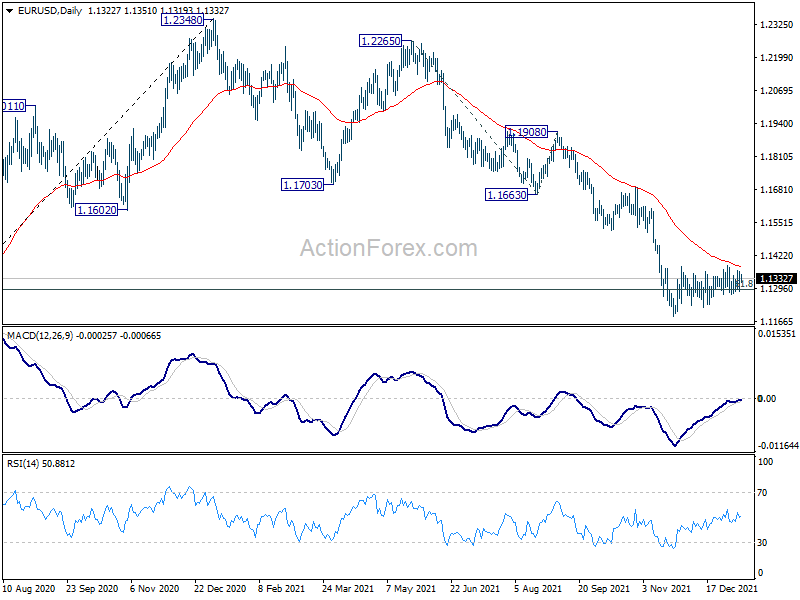Click the RSI(14) 50.8812 indicator label
Viewport: 800px width, 600px height.
point(41,464)
